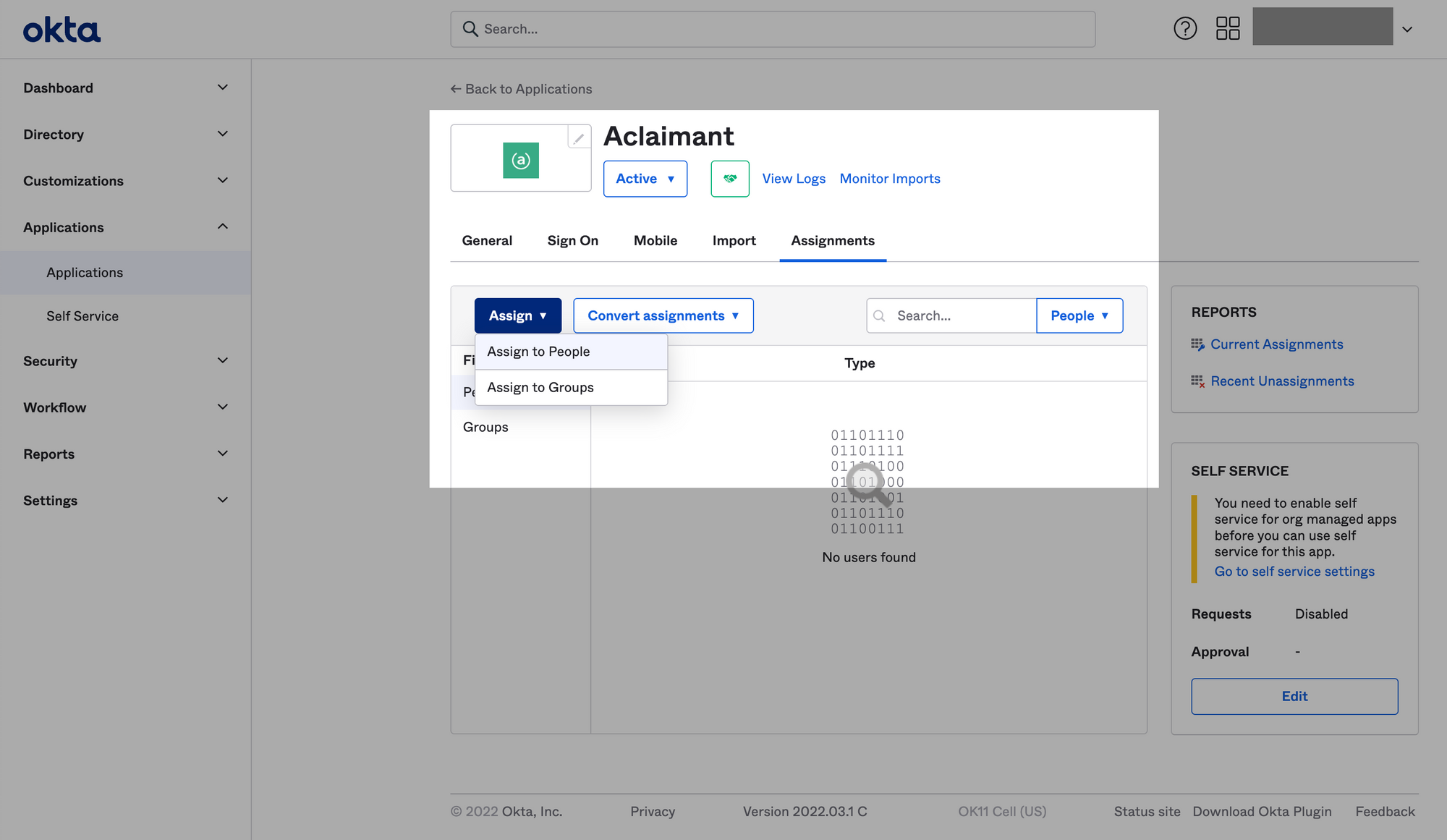
Task: Choose Assign to People from the menu
Action: 571,352
